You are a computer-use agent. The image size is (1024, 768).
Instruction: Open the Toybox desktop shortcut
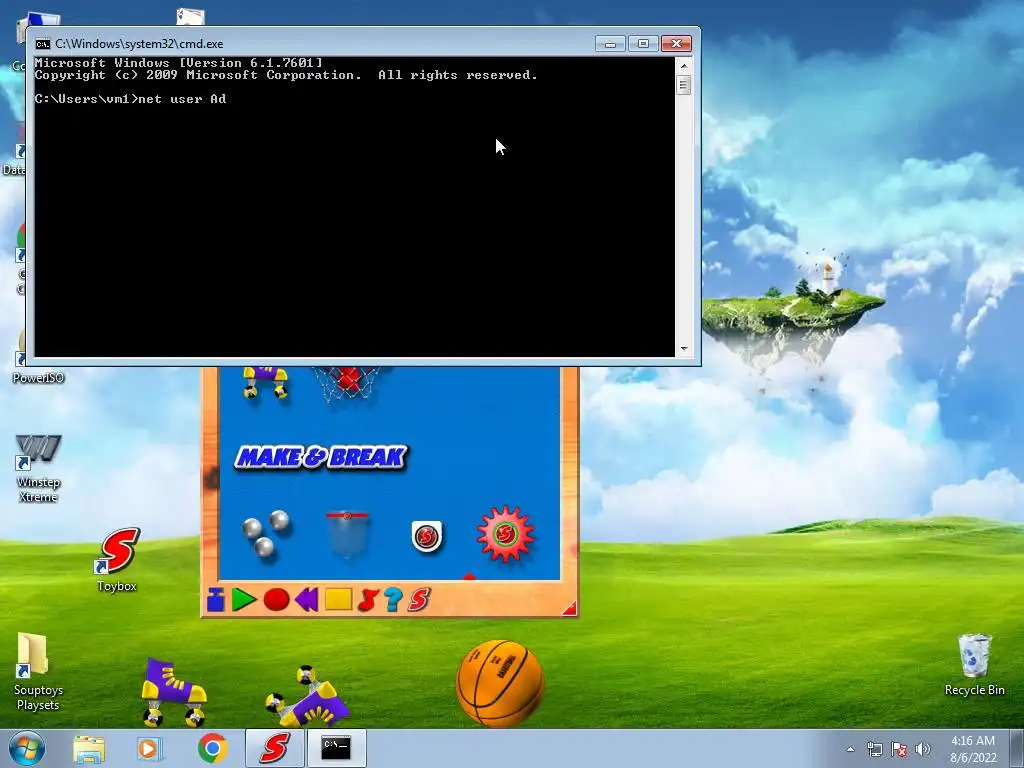point(118,560)
